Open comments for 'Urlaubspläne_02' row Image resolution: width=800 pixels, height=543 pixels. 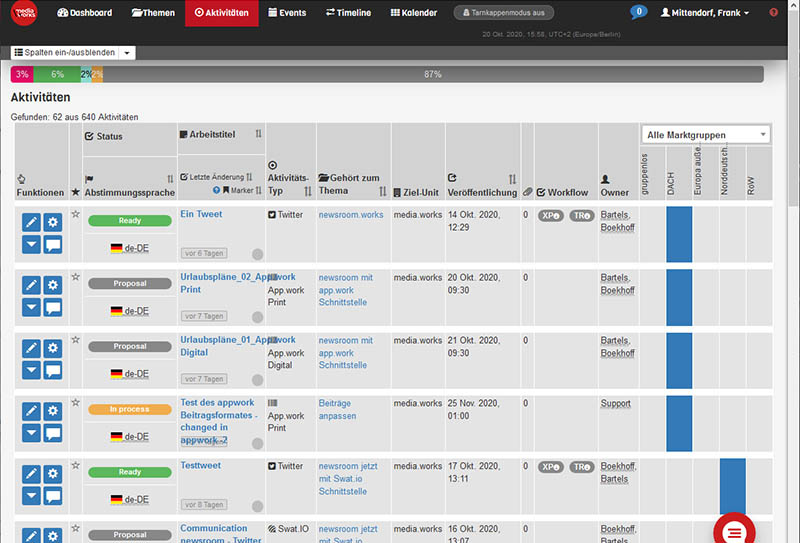point(53,307)
